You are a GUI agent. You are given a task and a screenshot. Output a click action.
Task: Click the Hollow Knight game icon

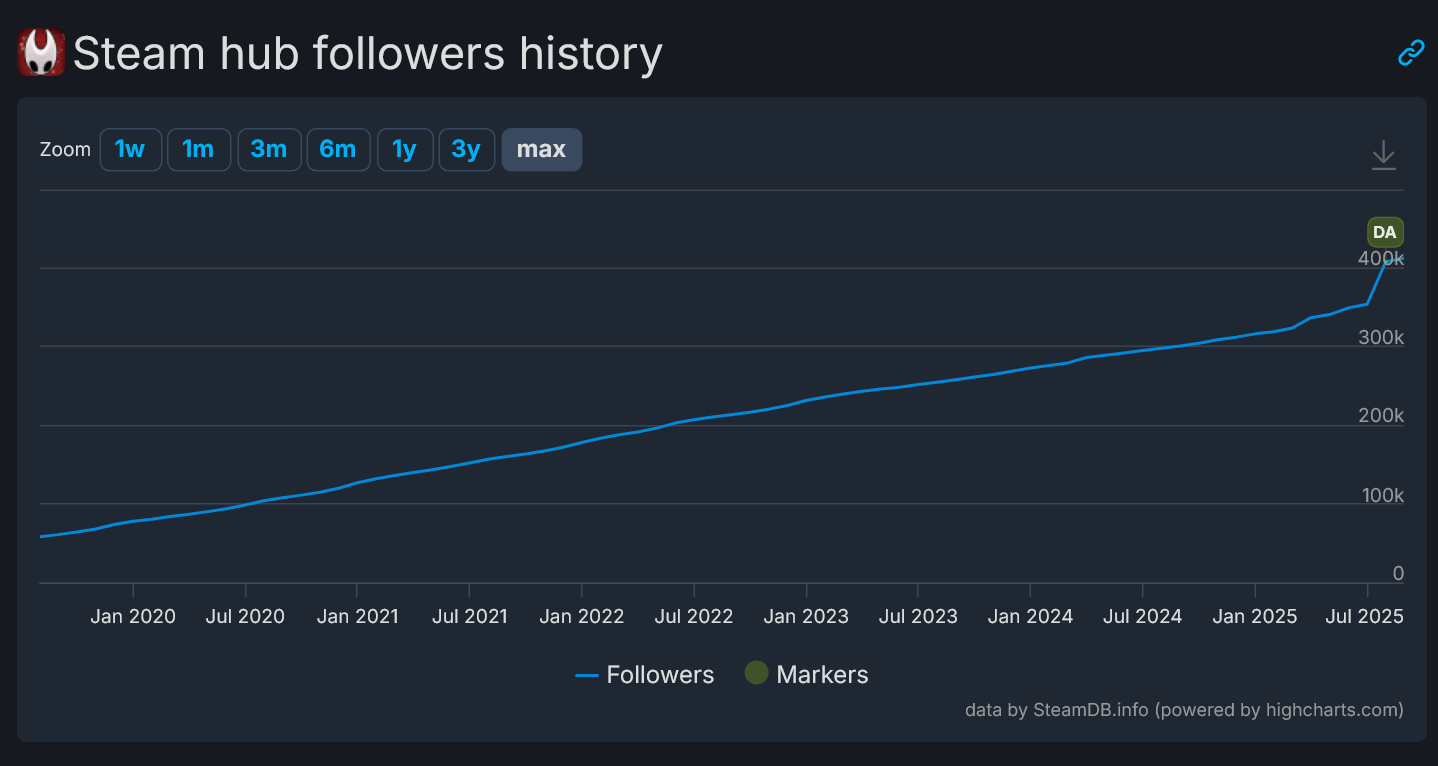click(42, 52)
